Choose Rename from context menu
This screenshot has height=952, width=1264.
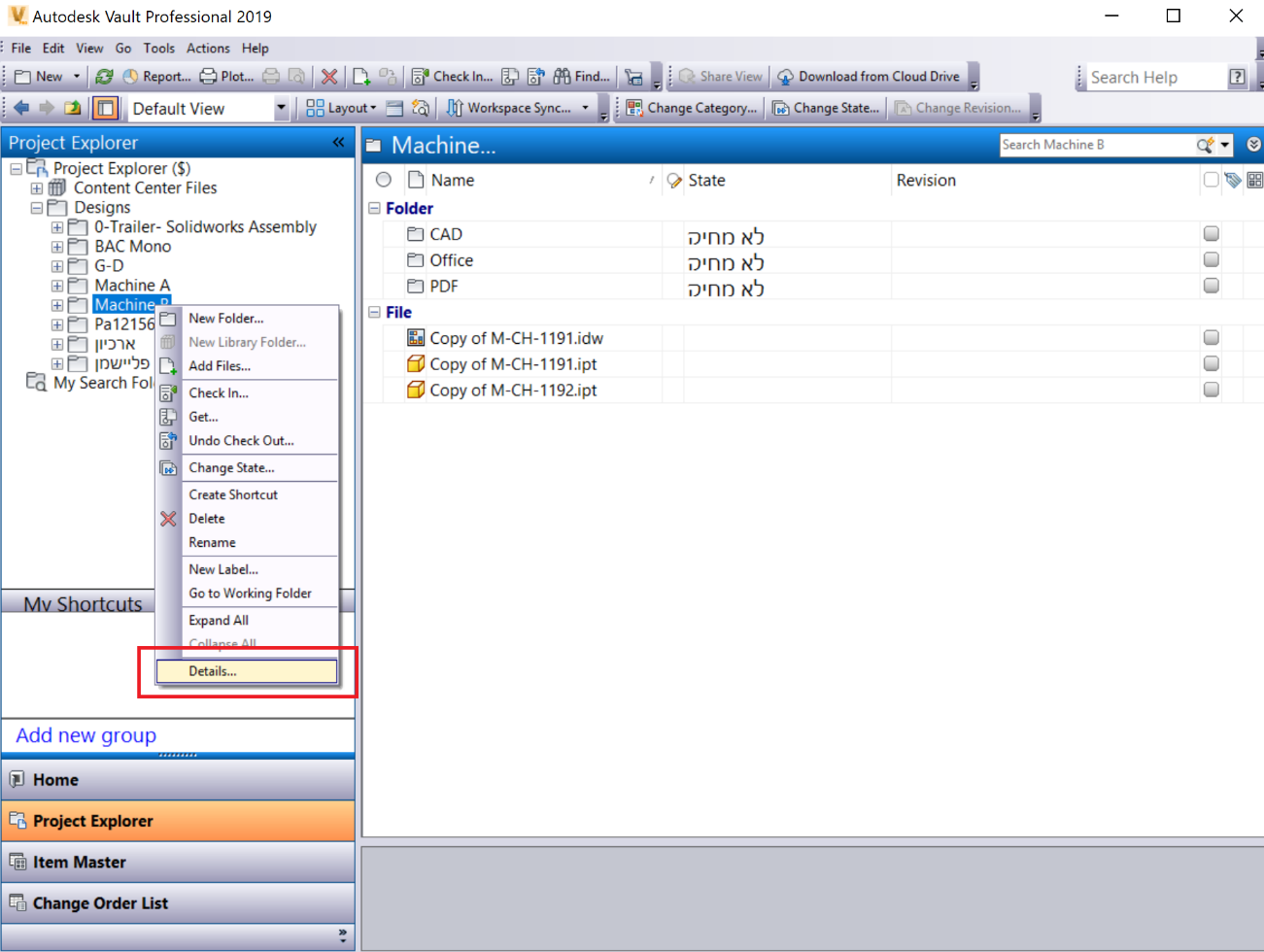click(x=247, y=542)
